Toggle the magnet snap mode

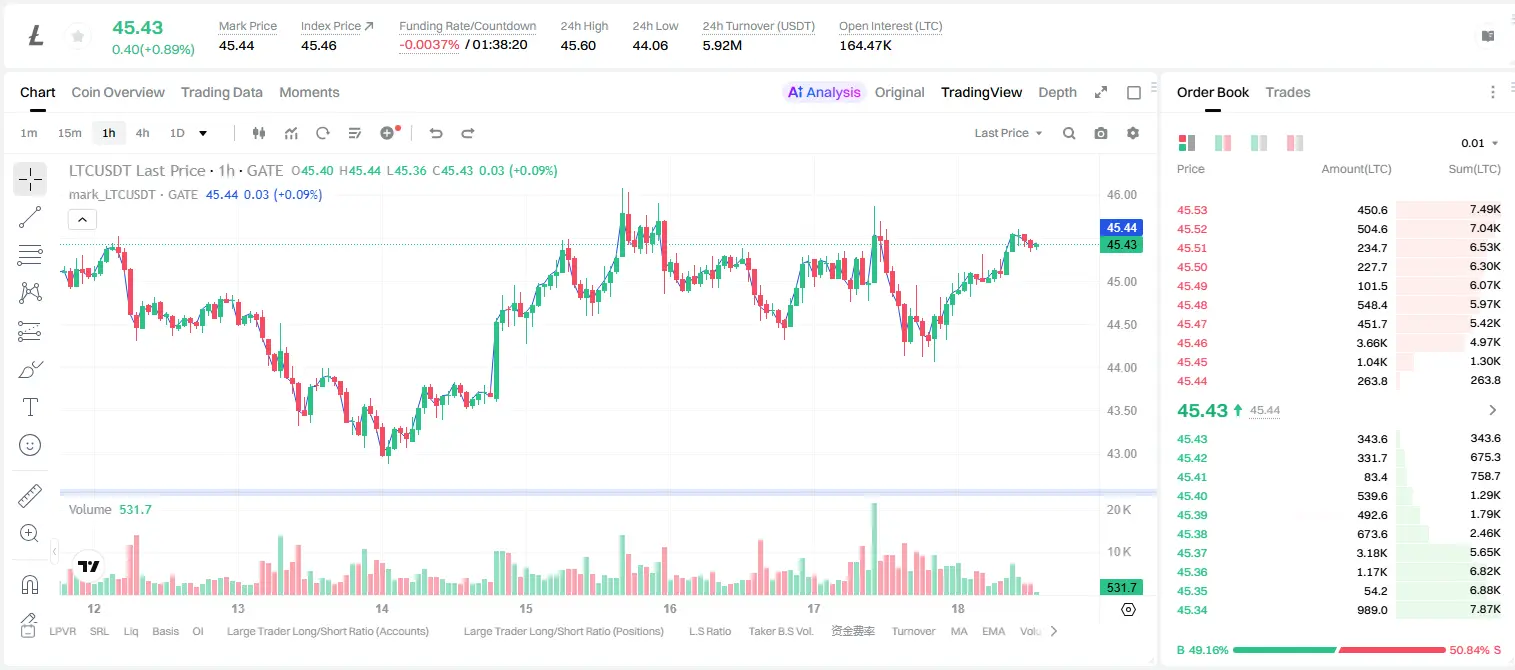[x=30, y=584]
